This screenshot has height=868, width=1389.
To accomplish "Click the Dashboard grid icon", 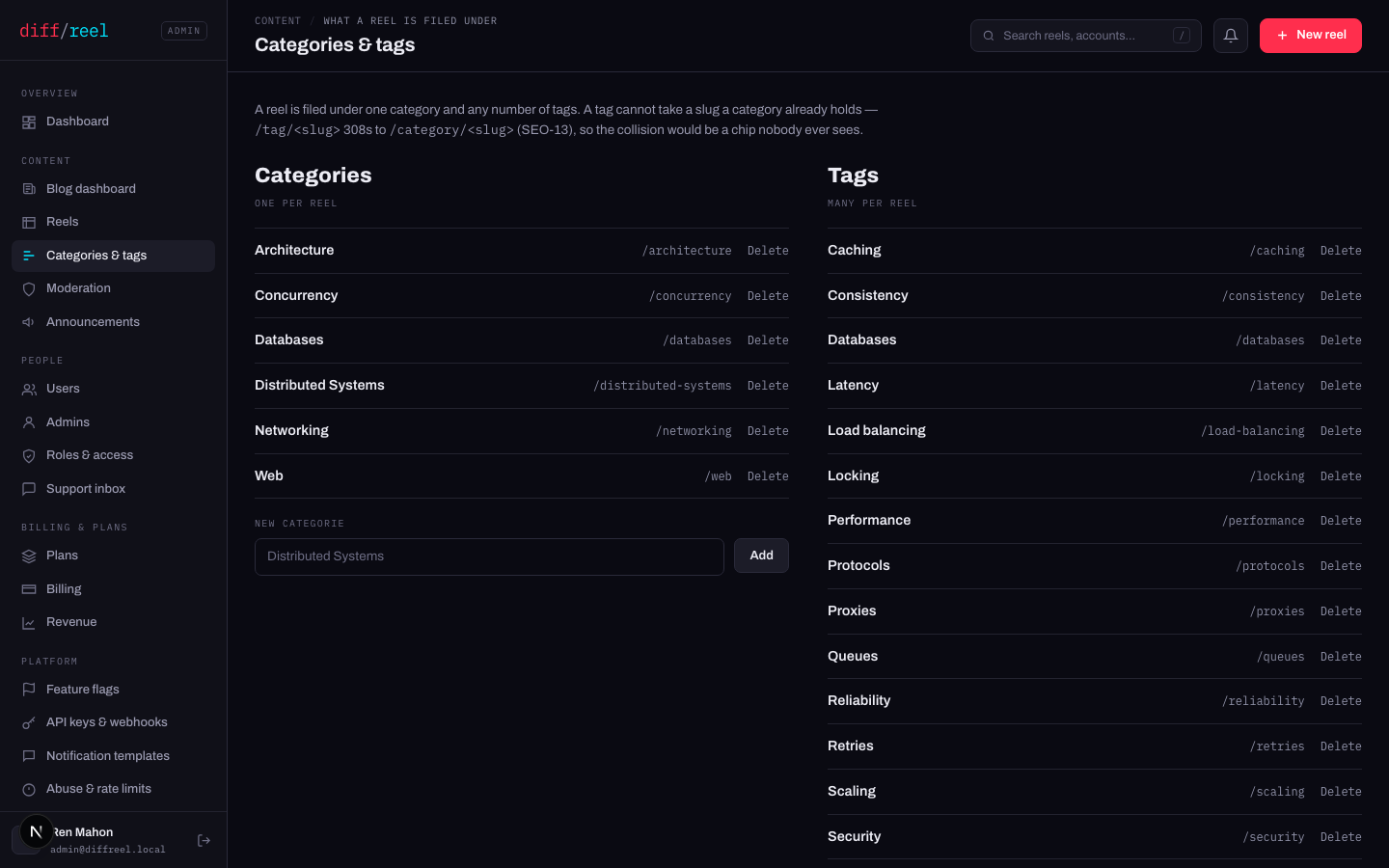I will pos(29,122).
